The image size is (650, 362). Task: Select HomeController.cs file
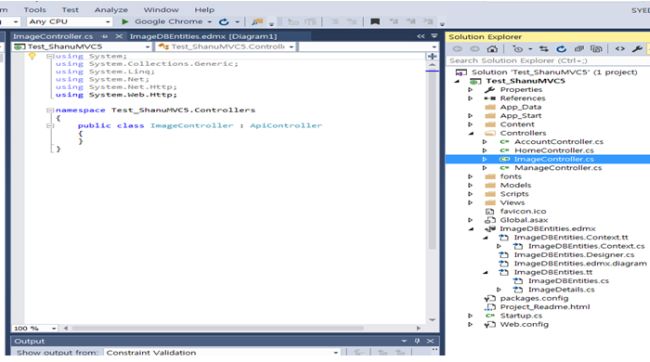[554, 151]
